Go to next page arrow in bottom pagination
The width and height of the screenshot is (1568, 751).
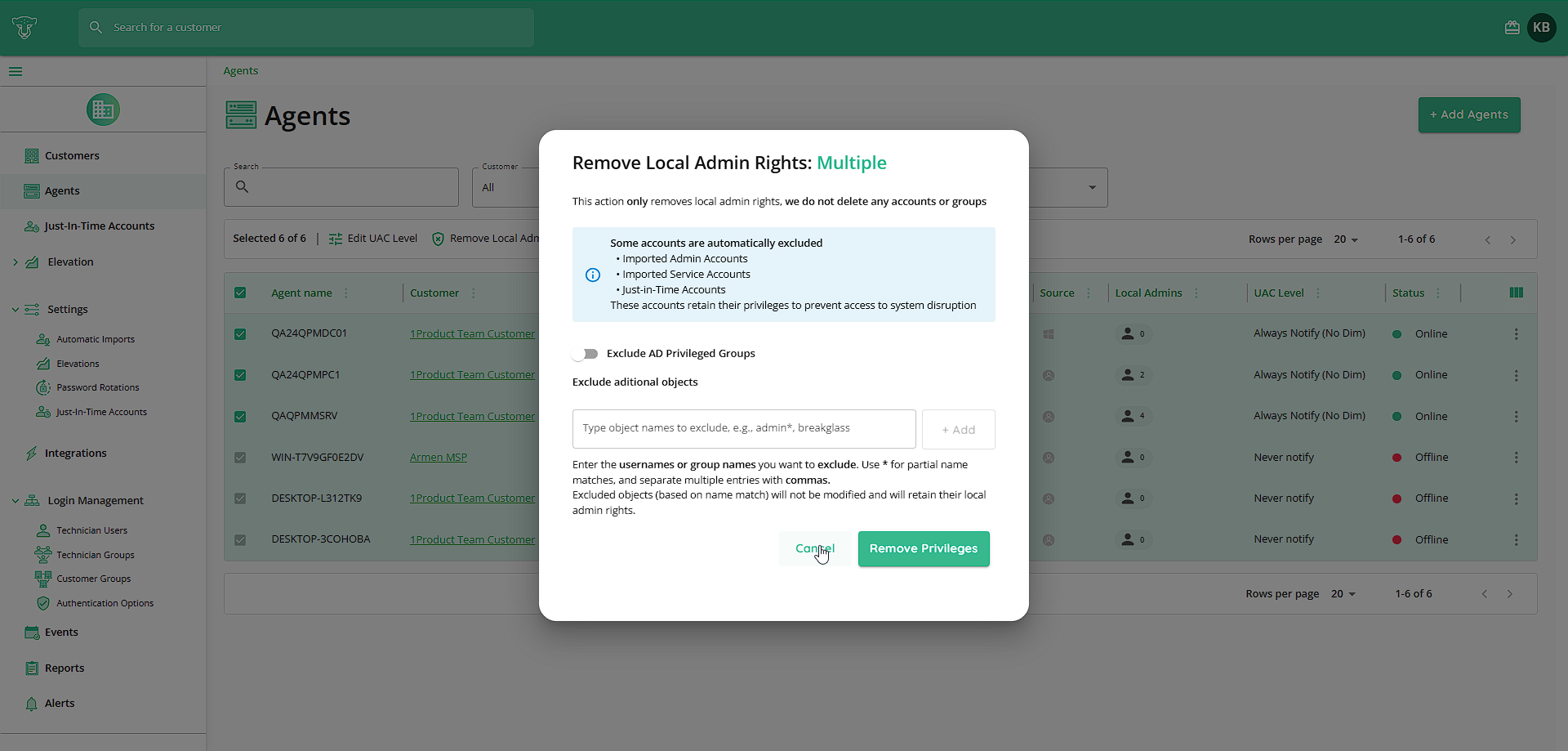coord(1510,594)
